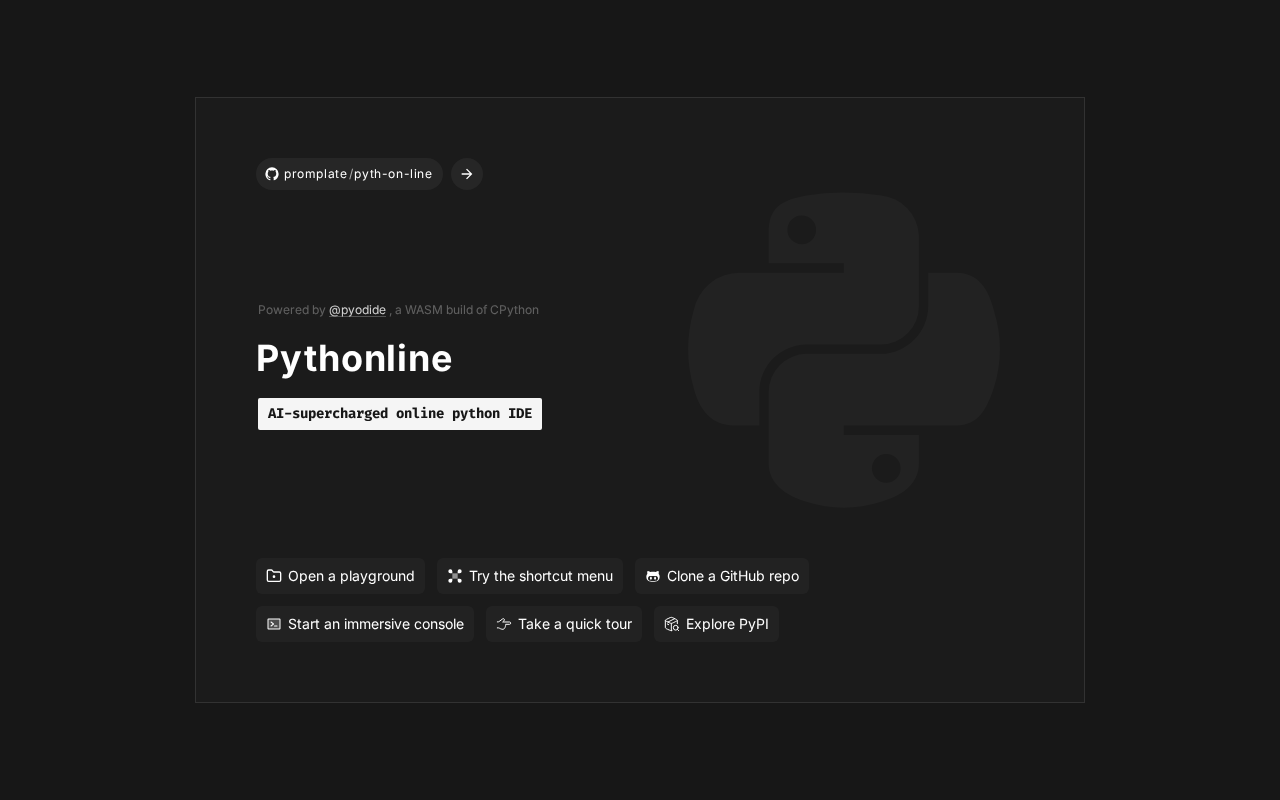Screen dimensions: 1280x800
Task: Click the Explore PyPI label
Action: click(x=727, y=624)
